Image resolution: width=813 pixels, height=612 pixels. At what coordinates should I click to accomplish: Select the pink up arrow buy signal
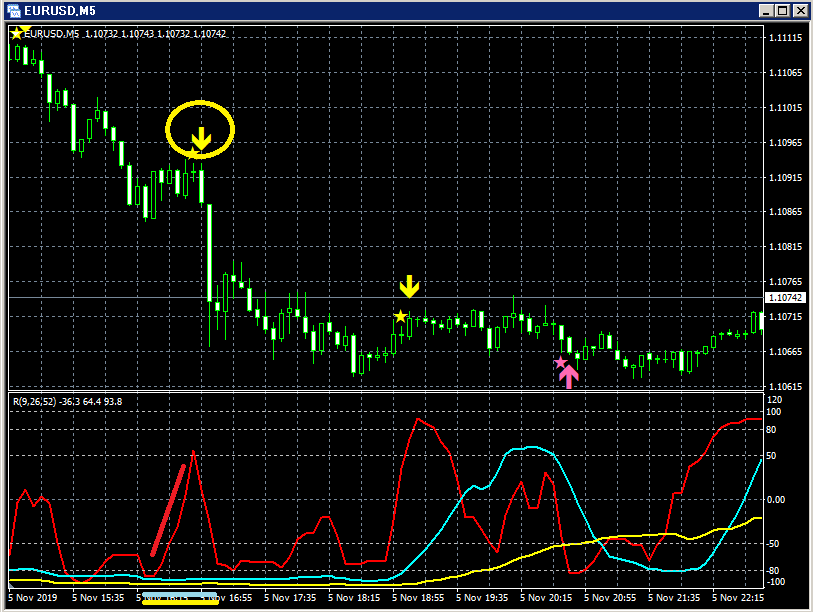pyautogui.click(x=569, y=376)
